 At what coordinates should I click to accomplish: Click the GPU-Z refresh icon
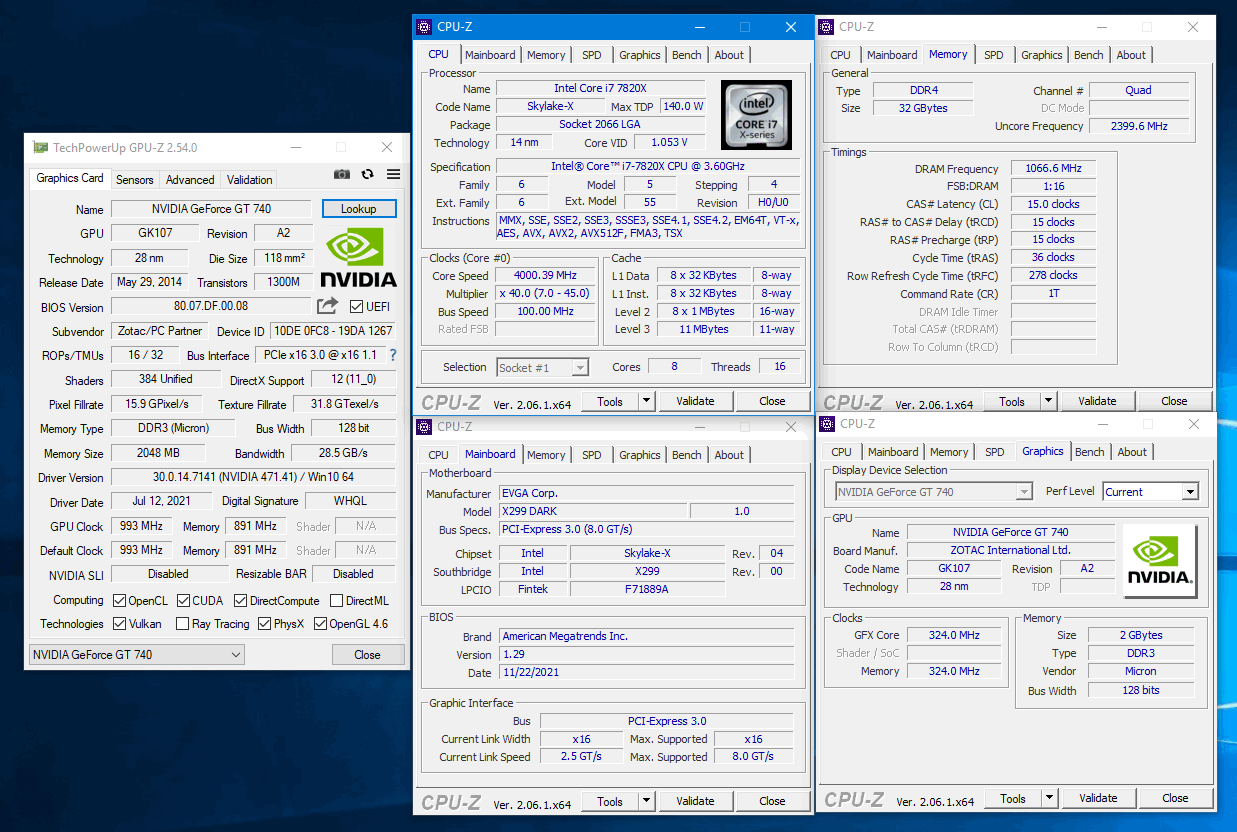[368, 174]
